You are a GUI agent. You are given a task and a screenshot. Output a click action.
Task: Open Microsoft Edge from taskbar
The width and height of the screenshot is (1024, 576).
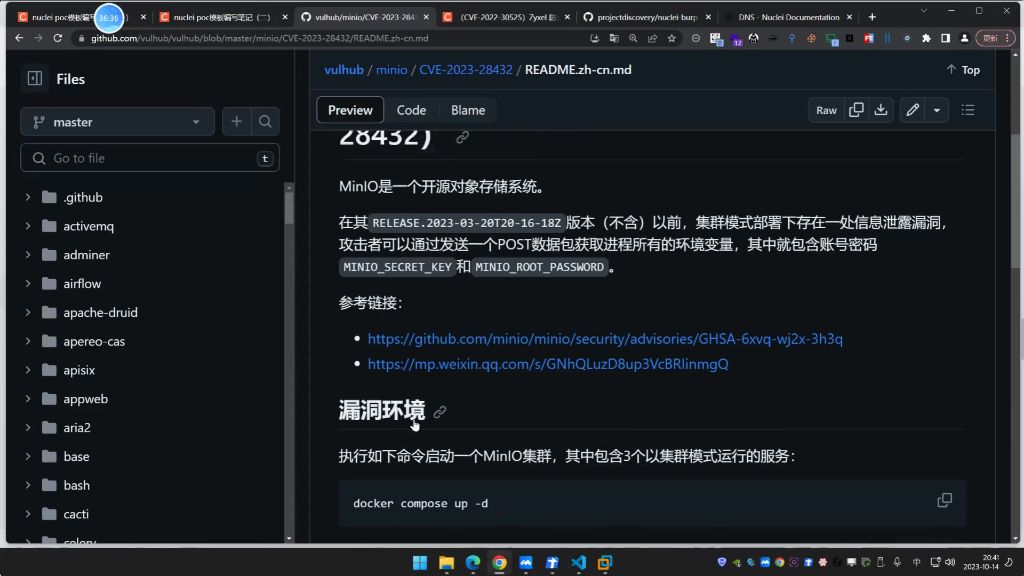[473, 562]
